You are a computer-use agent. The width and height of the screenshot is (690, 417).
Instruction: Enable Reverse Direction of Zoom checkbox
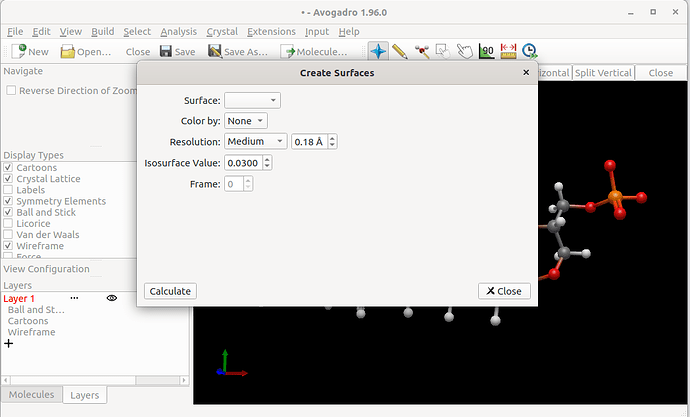(x=11, y=90)
